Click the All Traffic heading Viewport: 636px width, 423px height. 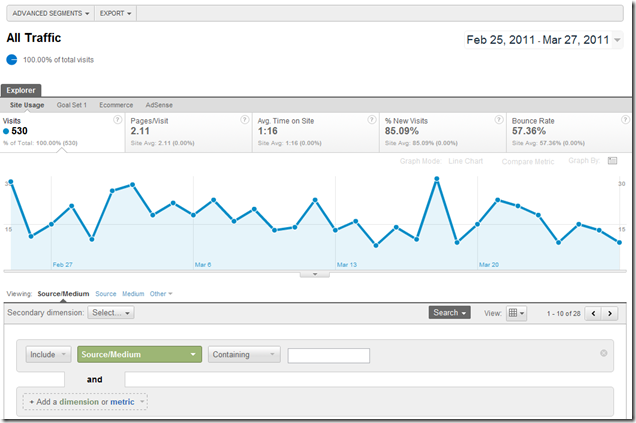(34, 38)
